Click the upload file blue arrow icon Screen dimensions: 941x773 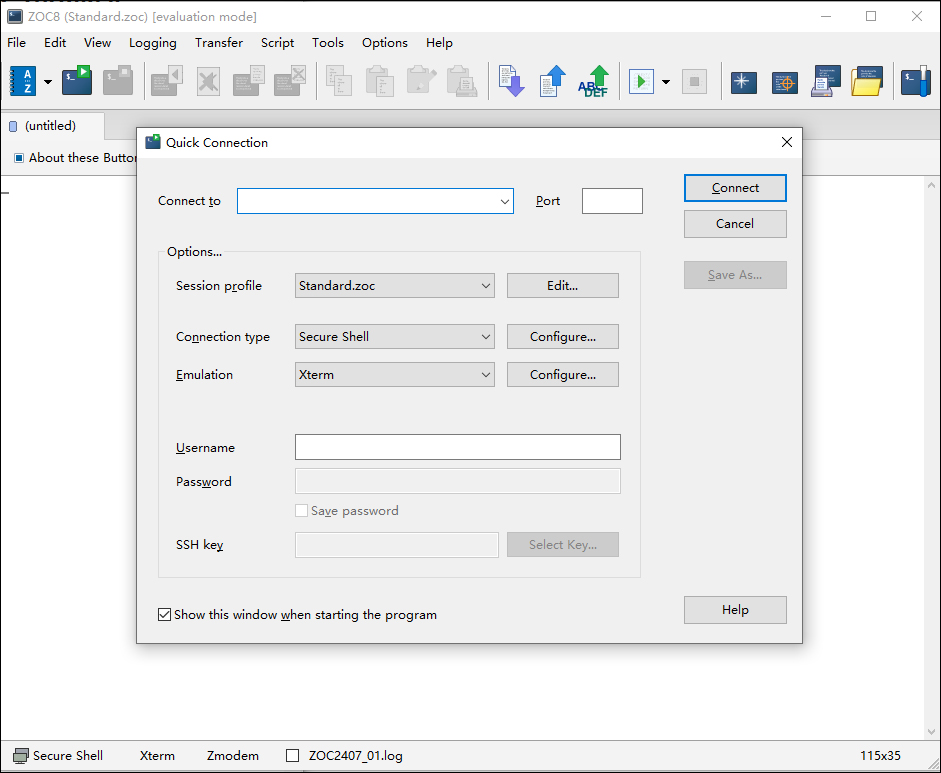pos(552,81)
